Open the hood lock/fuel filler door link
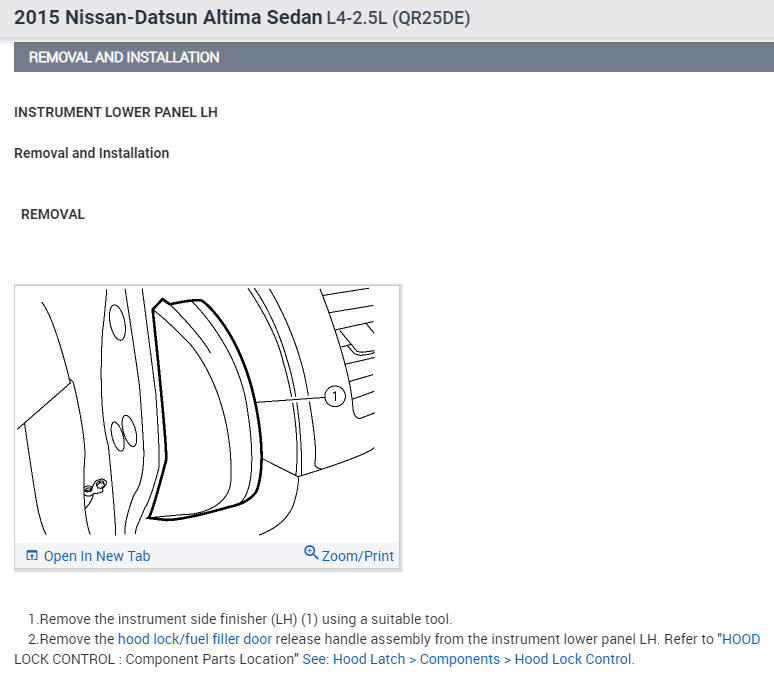The width and height of the screenshot is (774, 691). [195, 639]
